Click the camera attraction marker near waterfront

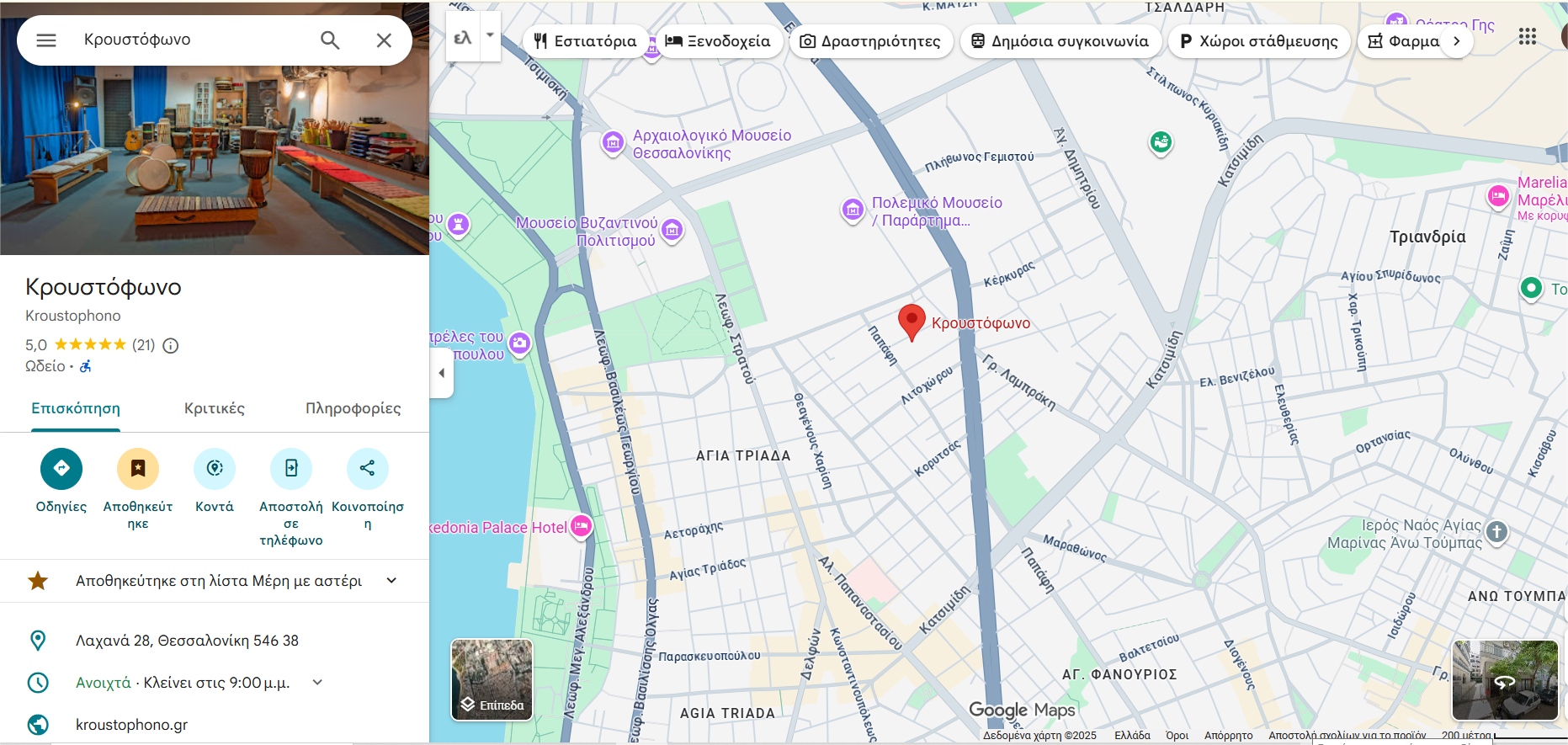coord(520,343)
